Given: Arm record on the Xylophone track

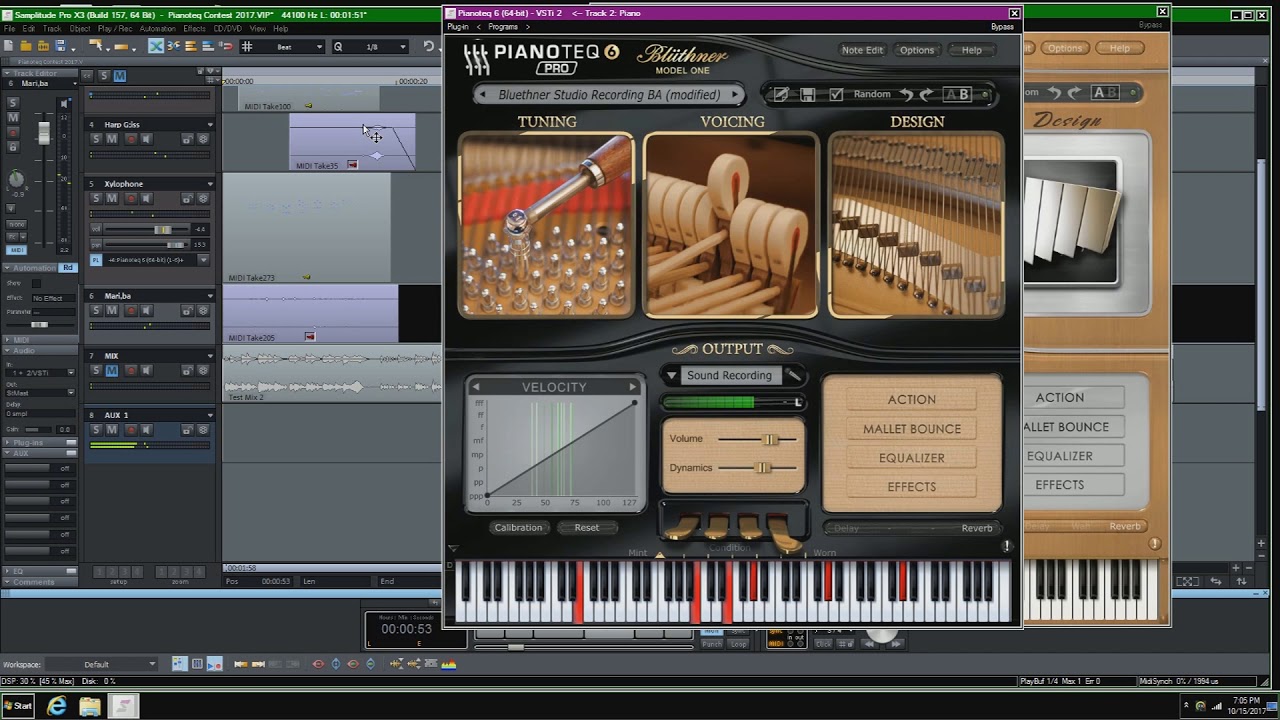Looking at the screenshot, I should (130, 198).
